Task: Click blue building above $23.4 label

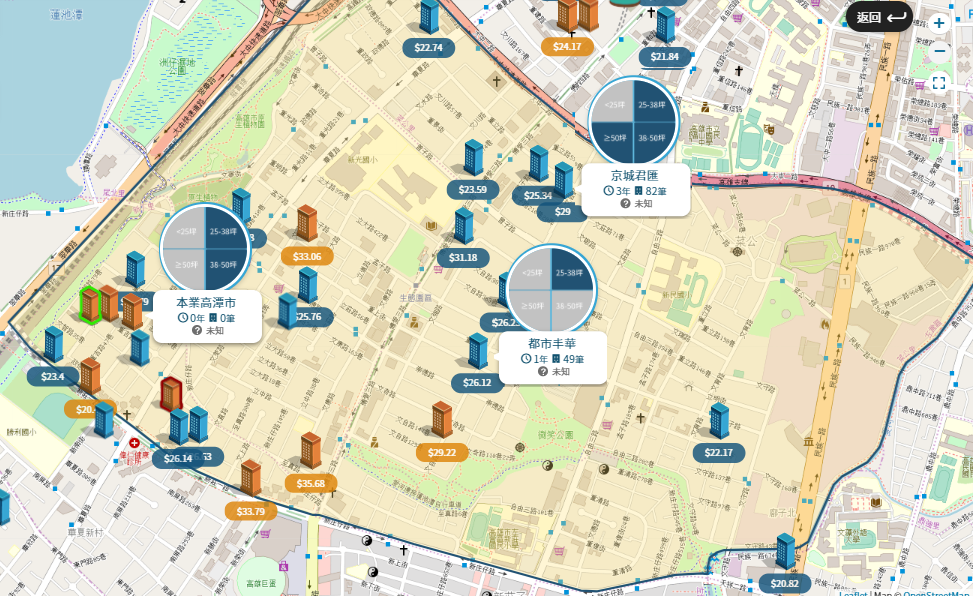Action: pos(53,345)
